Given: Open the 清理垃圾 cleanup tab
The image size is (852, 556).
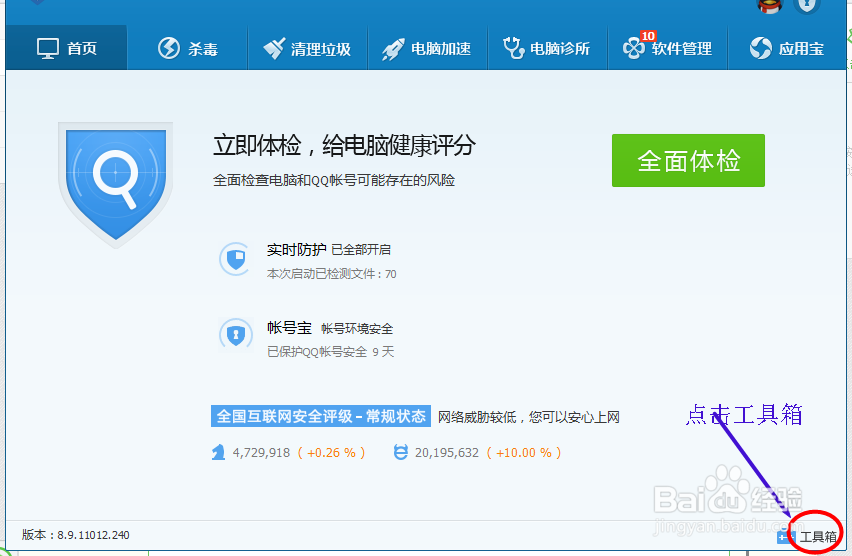Looking at the screenshot, I should 308,48.
